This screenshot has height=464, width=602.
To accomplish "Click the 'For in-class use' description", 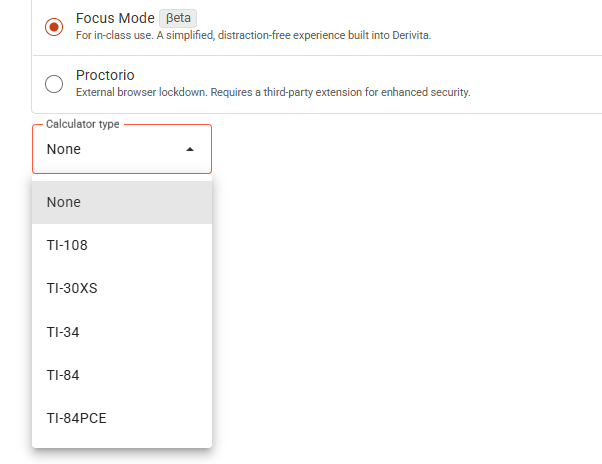I will [253, 35].
